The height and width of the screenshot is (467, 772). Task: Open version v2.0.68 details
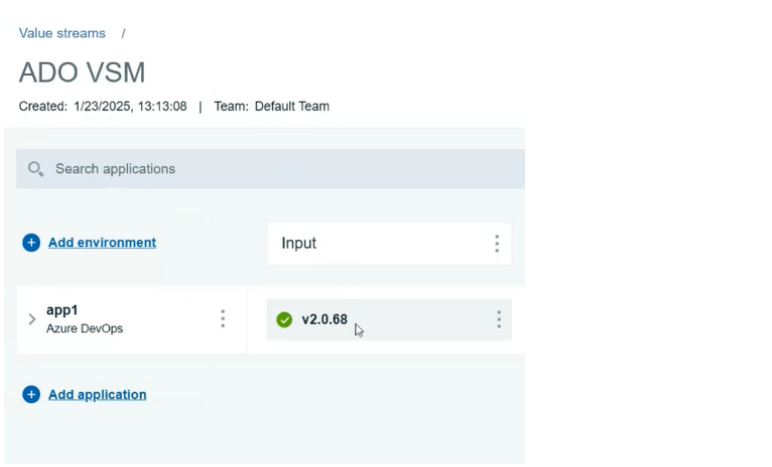coord(325,320)
